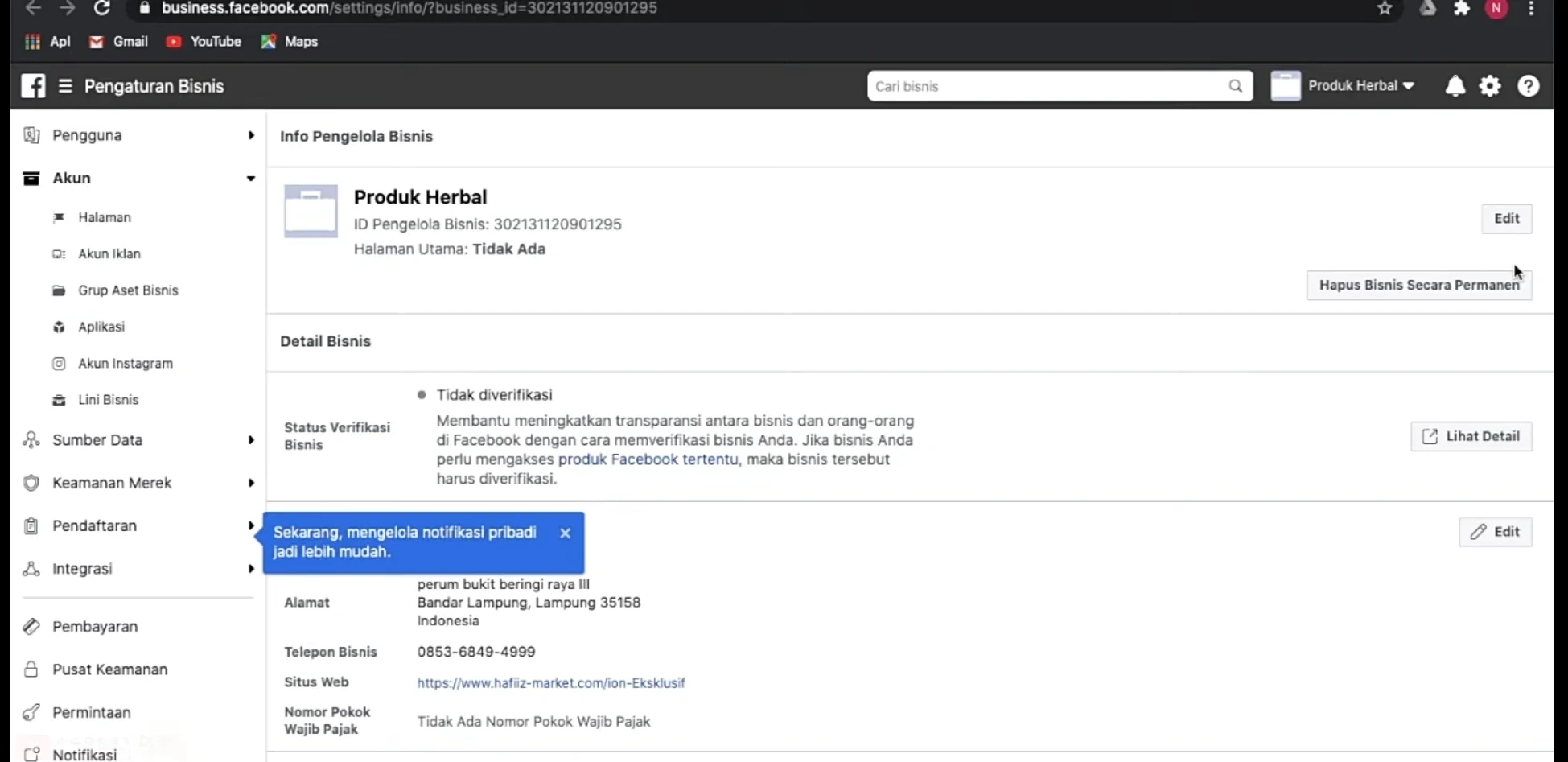Click the Permintaan key icon

(31, 712)
